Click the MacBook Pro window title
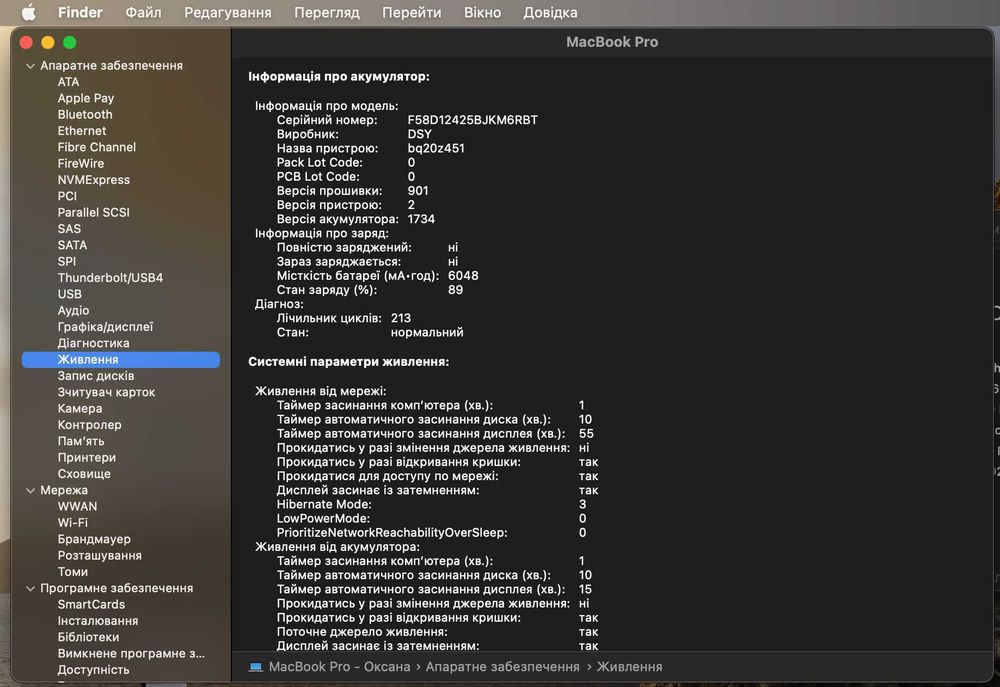1000x687 pixels. coord(612,42)
